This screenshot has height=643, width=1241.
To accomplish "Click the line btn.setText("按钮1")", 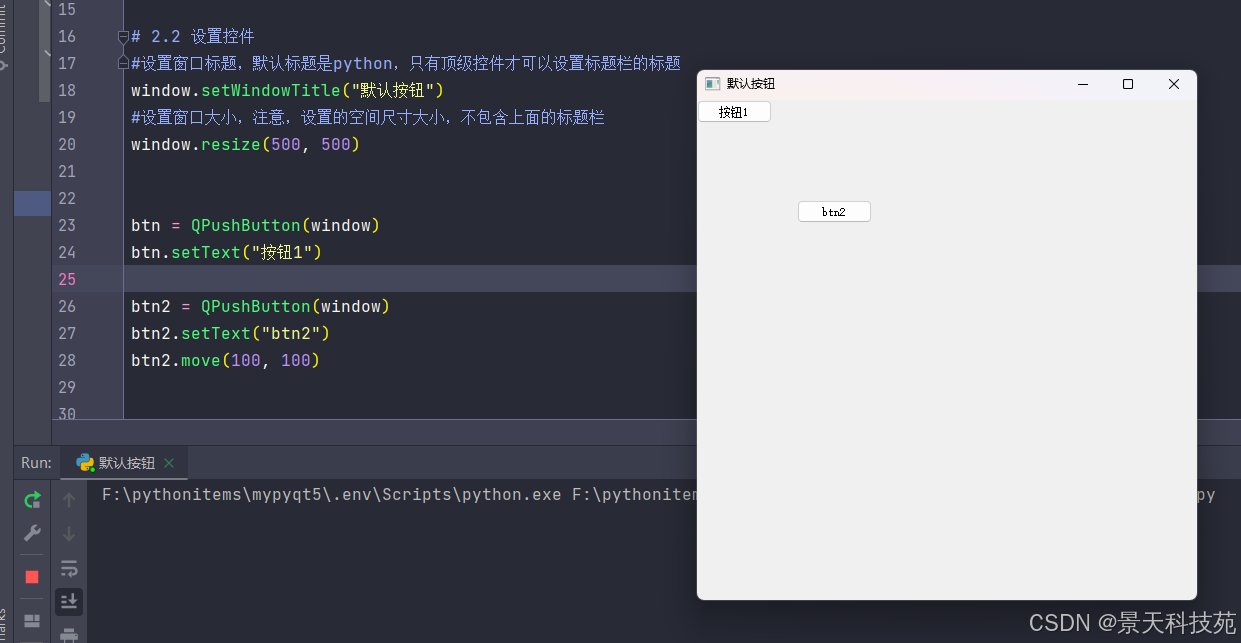I will (227, 252).
